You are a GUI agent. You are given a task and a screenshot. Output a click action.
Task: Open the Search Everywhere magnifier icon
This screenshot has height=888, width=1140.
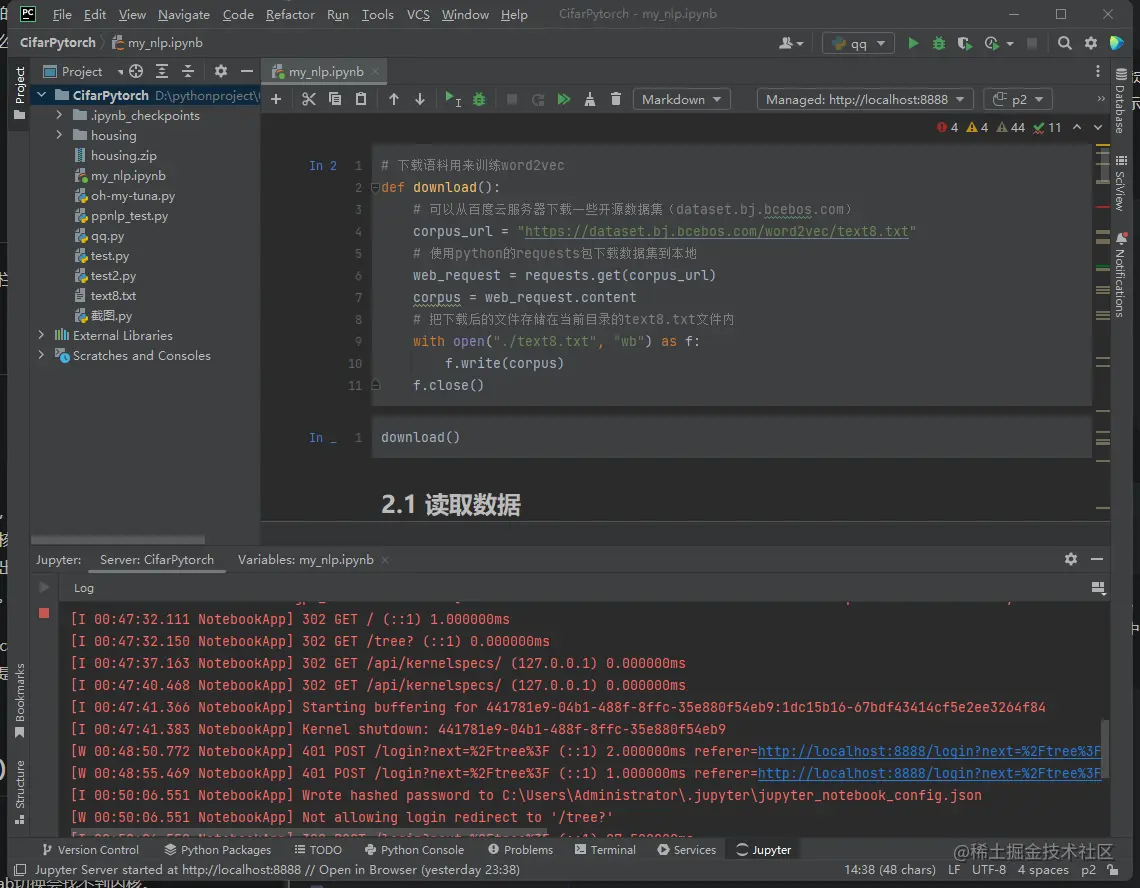[1064, 43]
